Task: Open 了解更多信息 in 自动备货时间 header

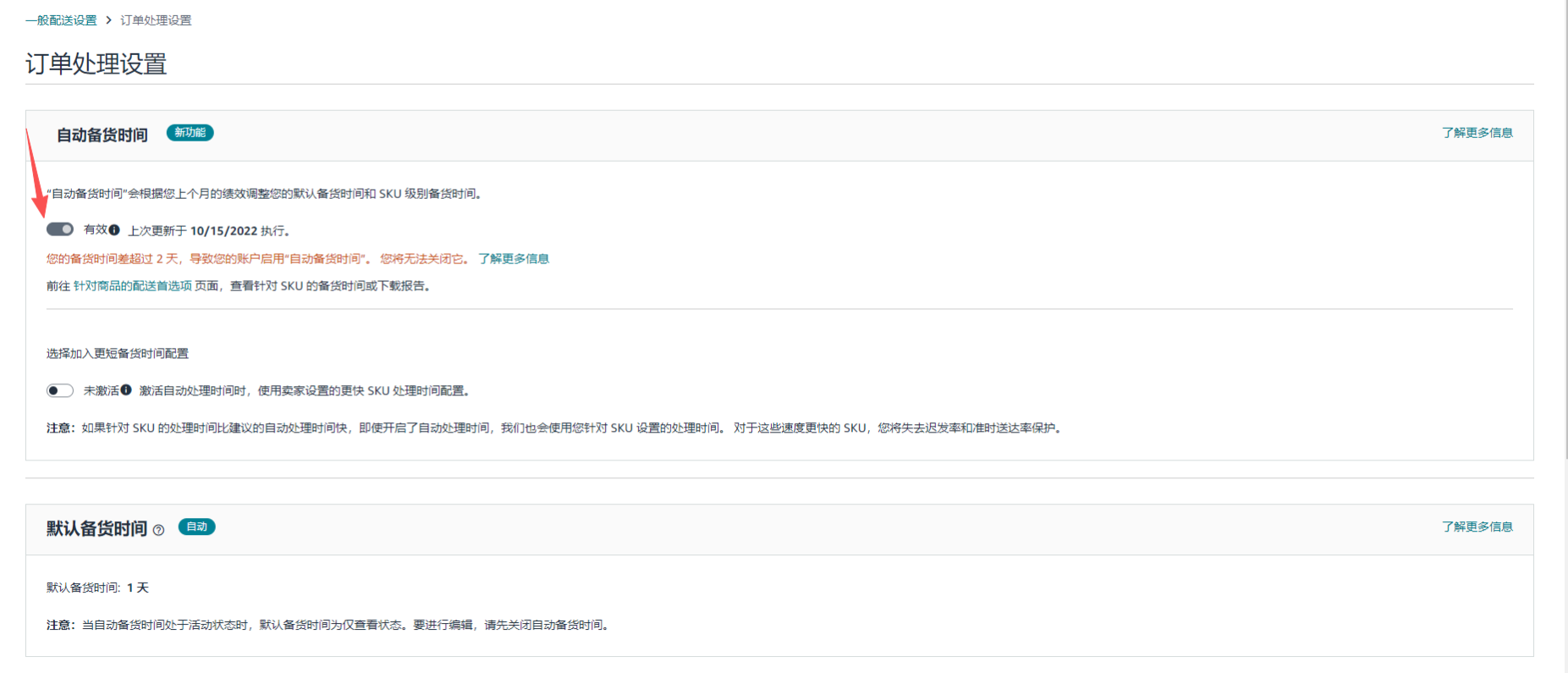Action: 1477,133
